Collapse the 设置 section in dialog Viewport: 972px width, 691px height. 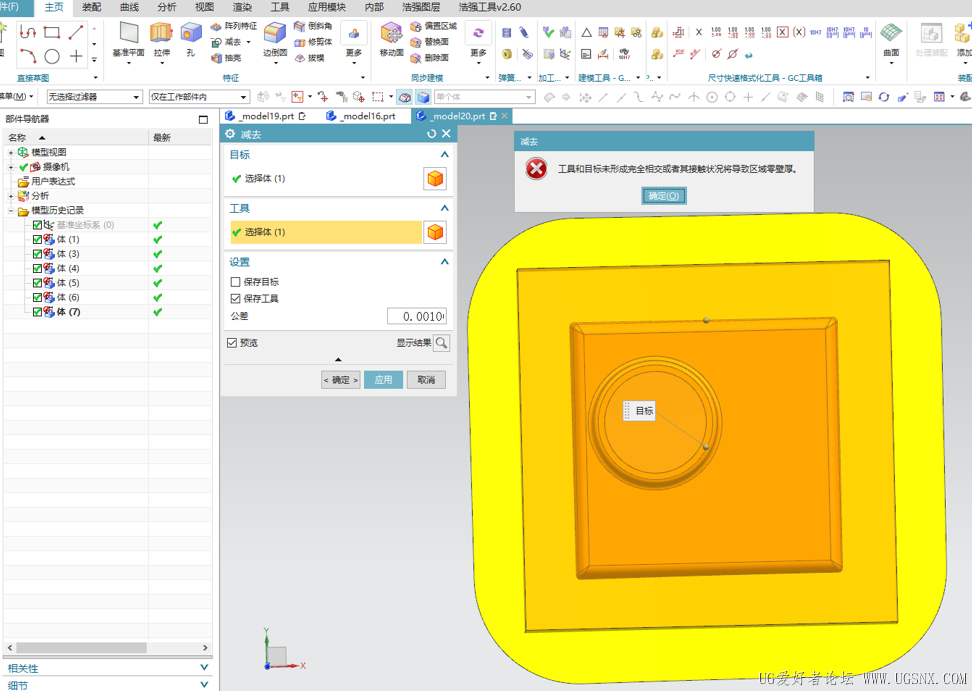pos(445,262)
